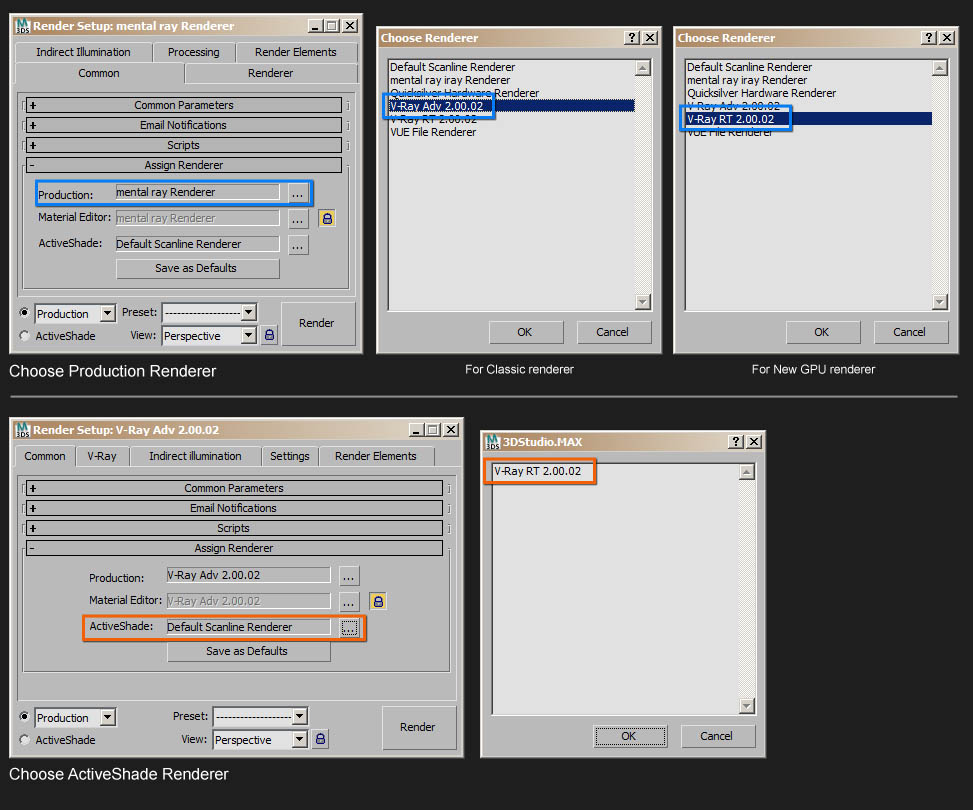The width and height of the screenshot is (973, 810).
Task: Click Save as Defaults in mental ray Render Setup
Action: point(197,268)
